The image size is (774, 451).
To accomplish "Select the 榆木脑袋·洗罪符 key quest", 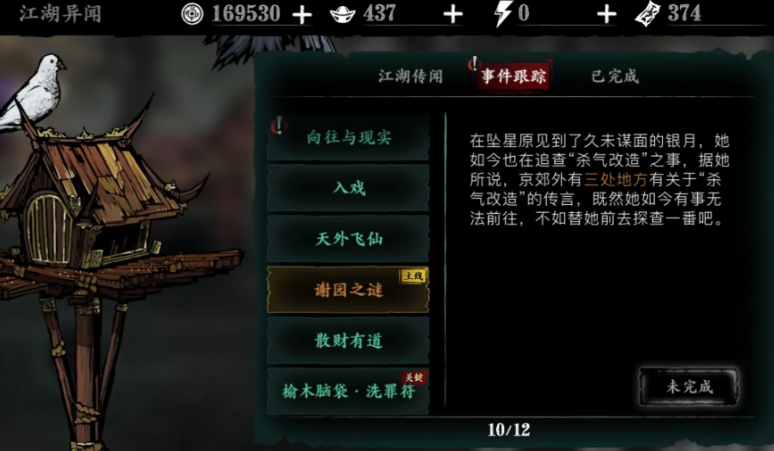I will (x=348, y=391).
